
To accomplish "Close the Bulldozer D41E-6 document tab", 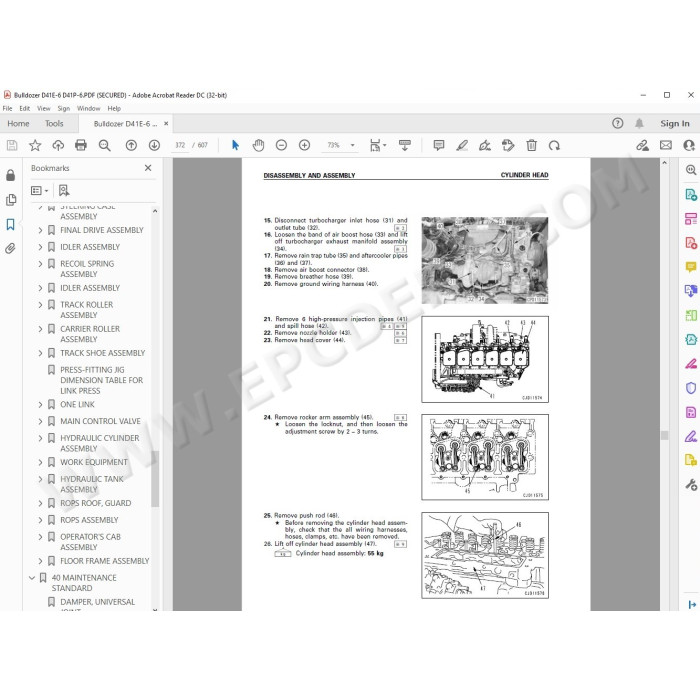I will tap(166, 124).
